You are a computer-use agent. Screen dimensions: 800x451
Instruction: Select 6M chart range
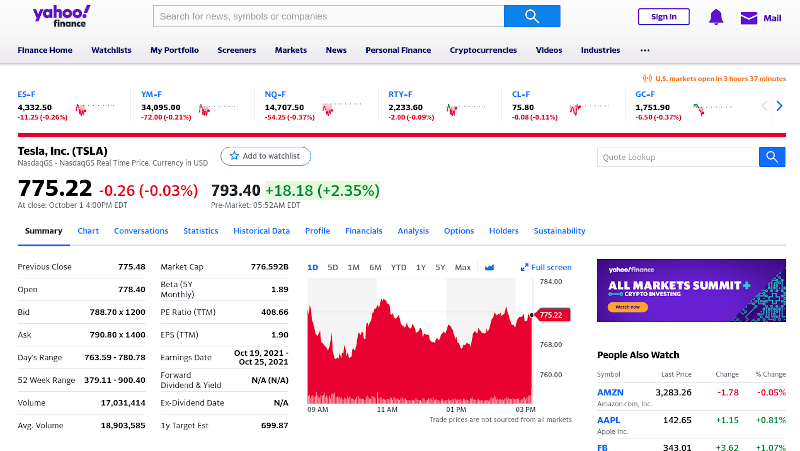point(375,267)
